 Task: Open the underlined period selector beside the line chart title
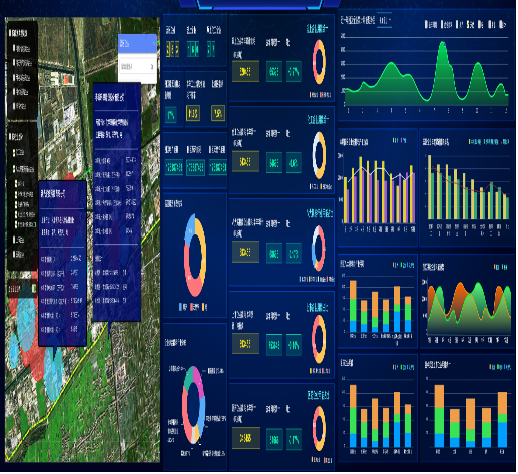385,21
